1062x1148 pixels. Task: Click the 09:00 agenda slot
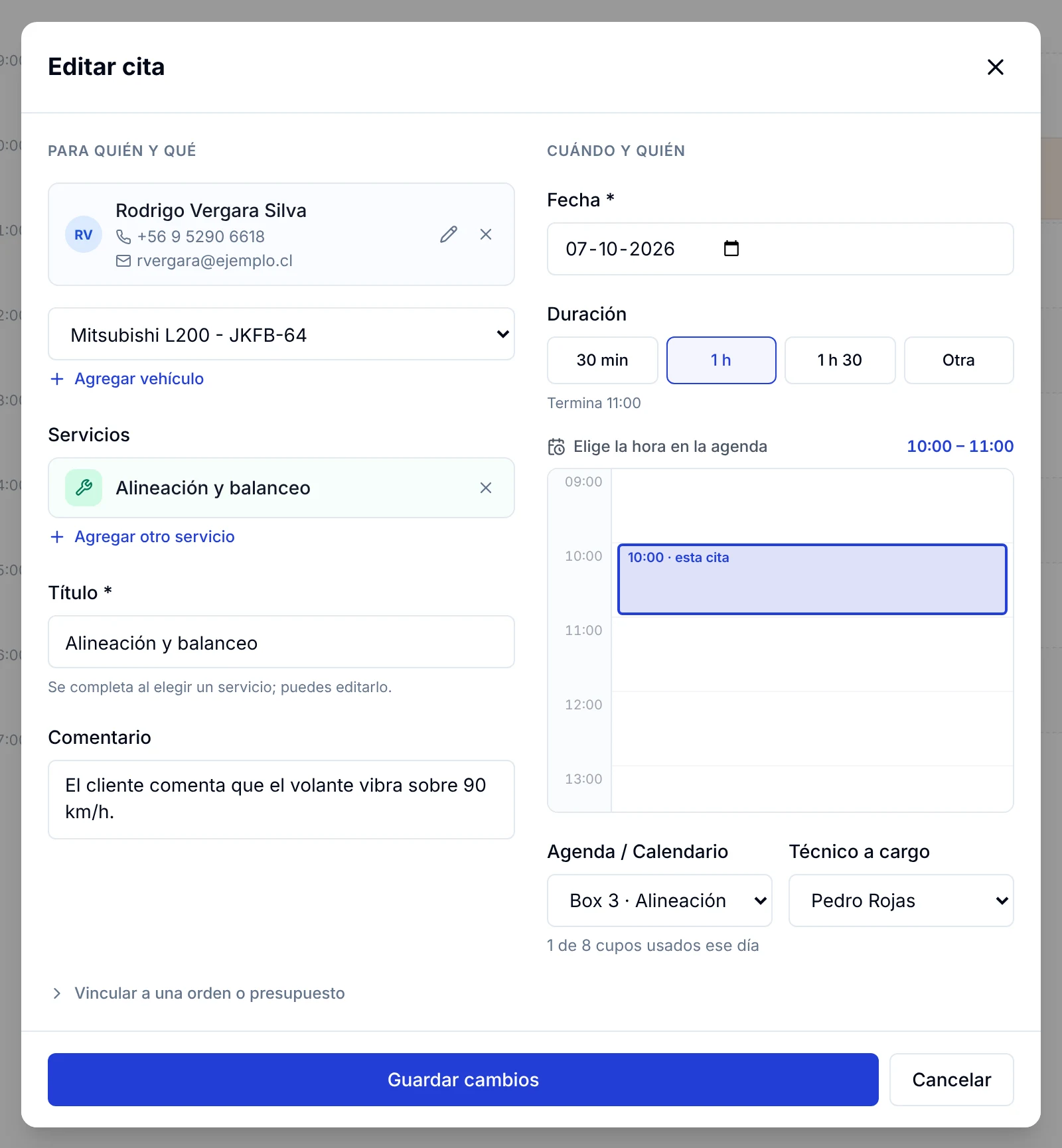(812, 506)
